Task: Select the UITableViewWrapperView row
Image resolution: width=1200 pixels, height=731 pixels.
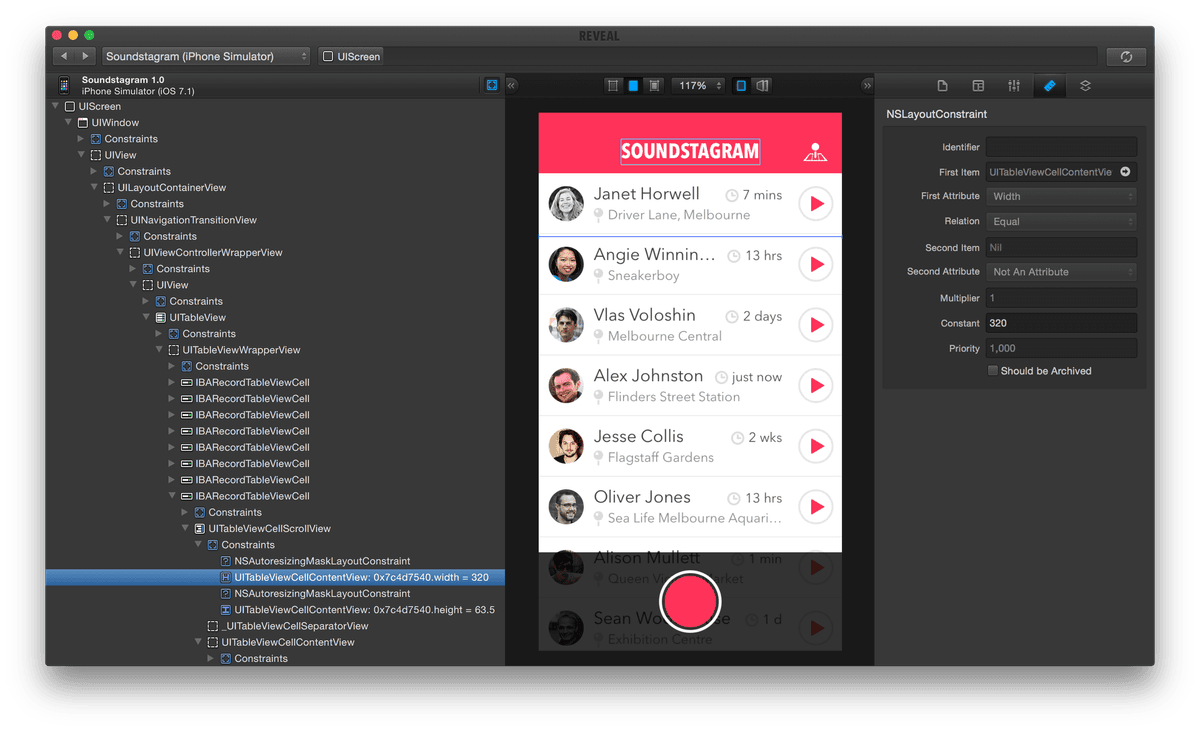Action: tap(275, 350)
